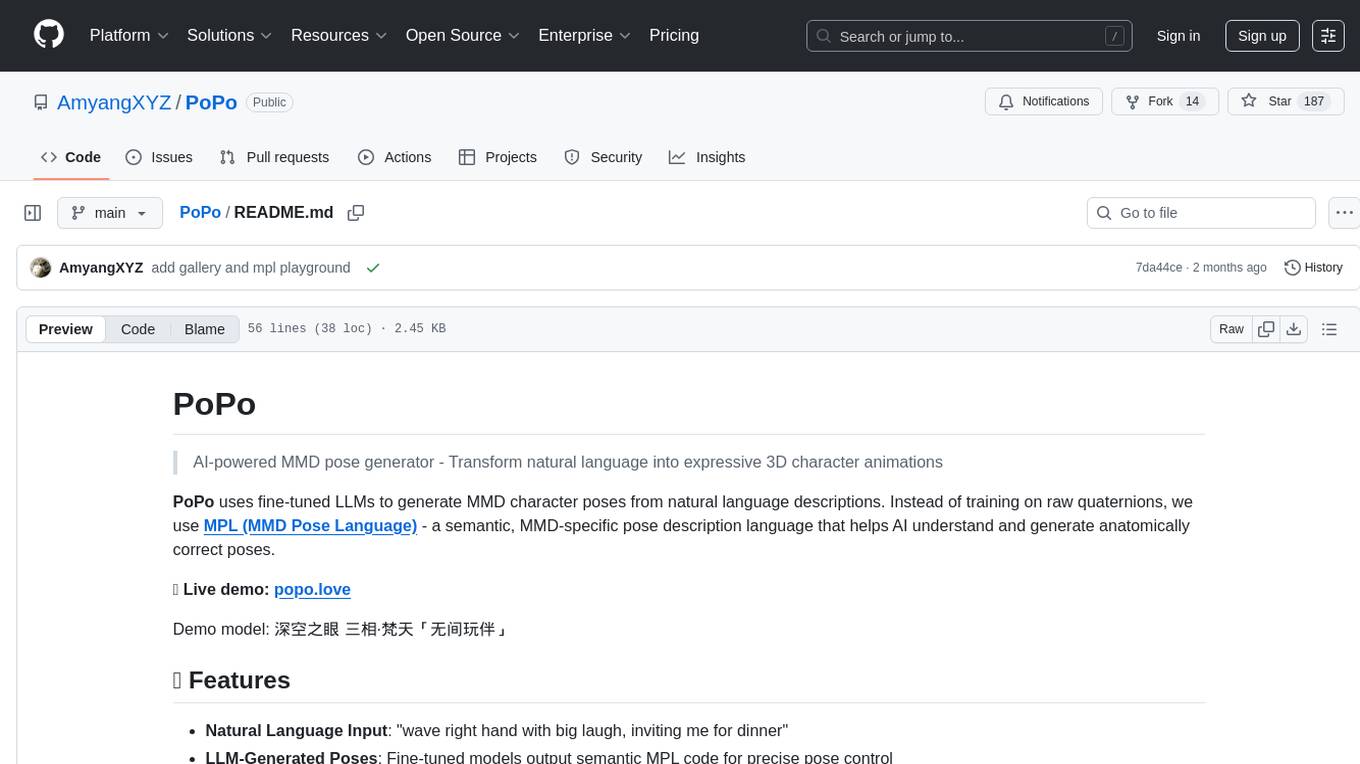Expand the file tree side panel
The height and width of the screenshot is (764, 1360).
click(x=33, y=213)
